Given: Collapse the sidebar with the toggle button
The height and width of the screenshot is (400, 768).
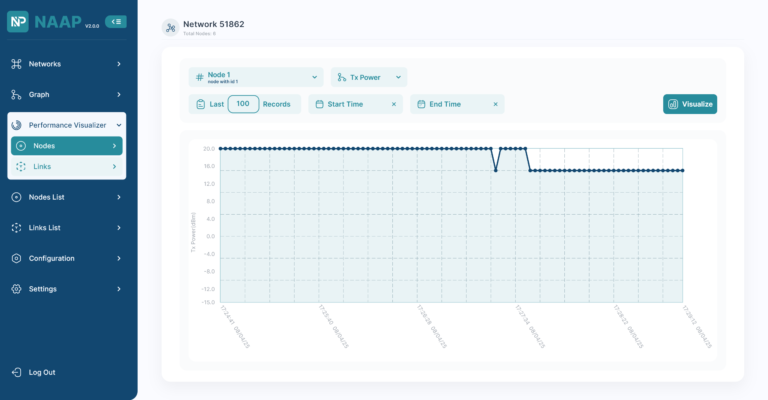Looking at the screenshot, I should click(116, 22).
